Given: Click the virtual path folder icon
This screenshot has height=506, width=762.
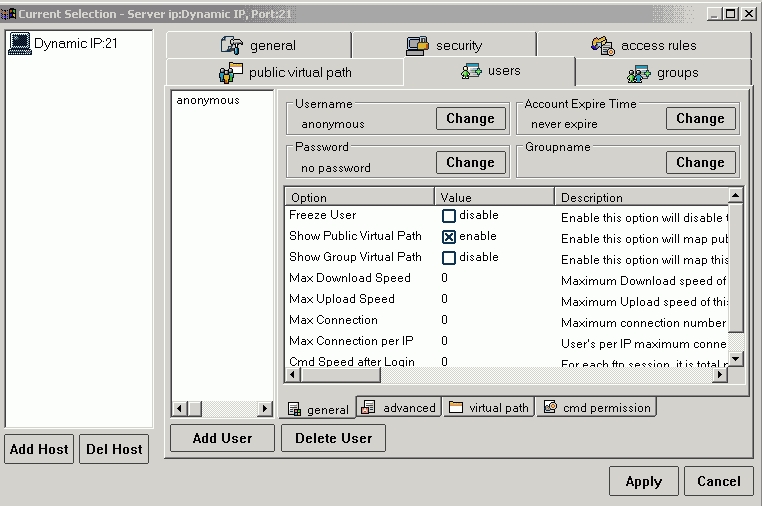Looking at the screenshot, I should point(456,407).
